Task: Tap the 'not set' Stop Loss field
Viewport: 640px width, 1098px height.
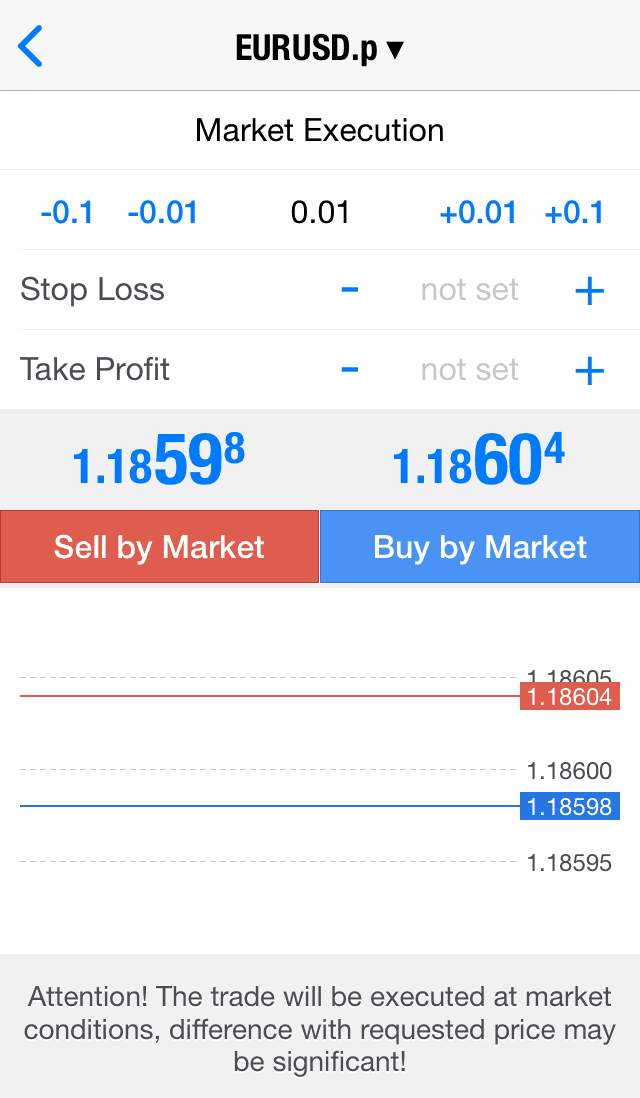Action: coord(469,290)
